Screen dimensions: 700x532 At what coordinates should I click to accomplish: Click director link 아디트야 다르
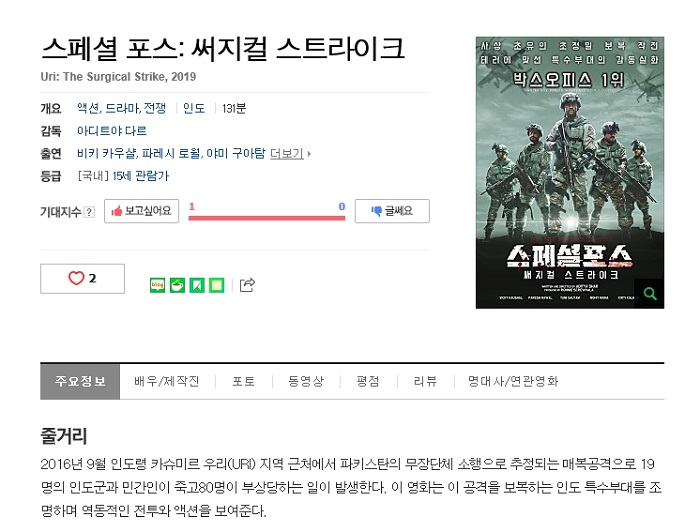click(x=112, y=131)
